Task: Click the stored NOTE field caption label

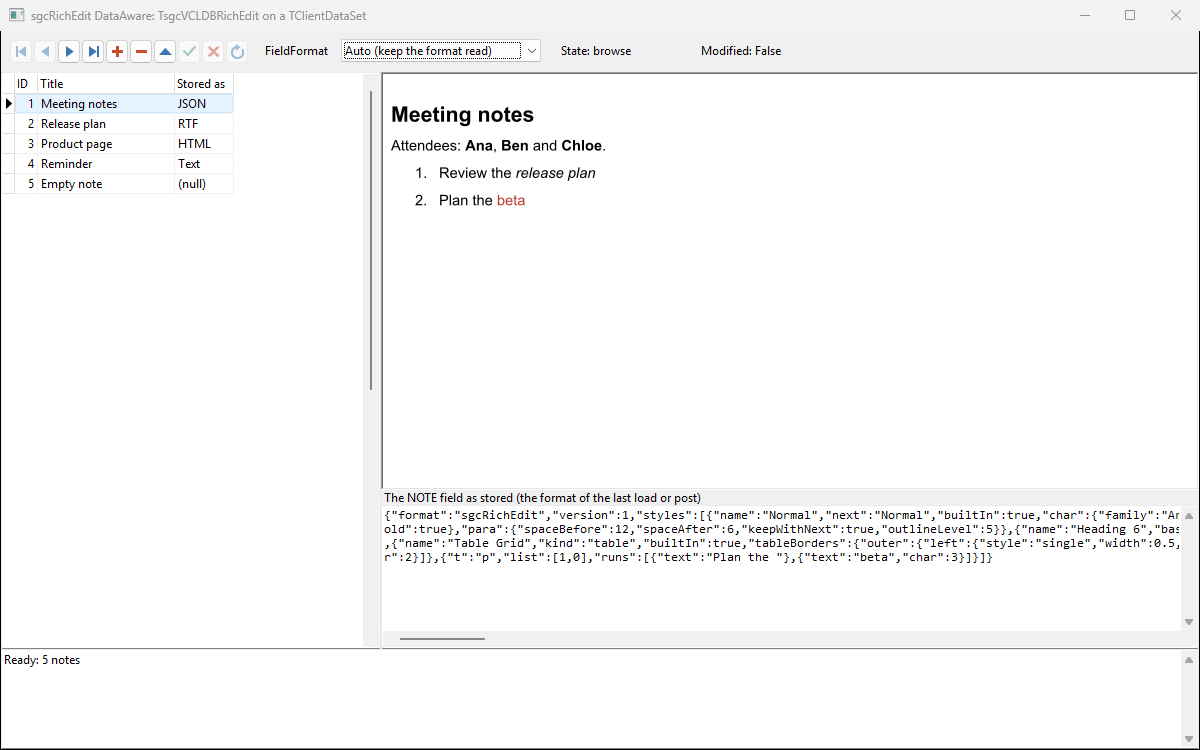Action: click(543, 497)
